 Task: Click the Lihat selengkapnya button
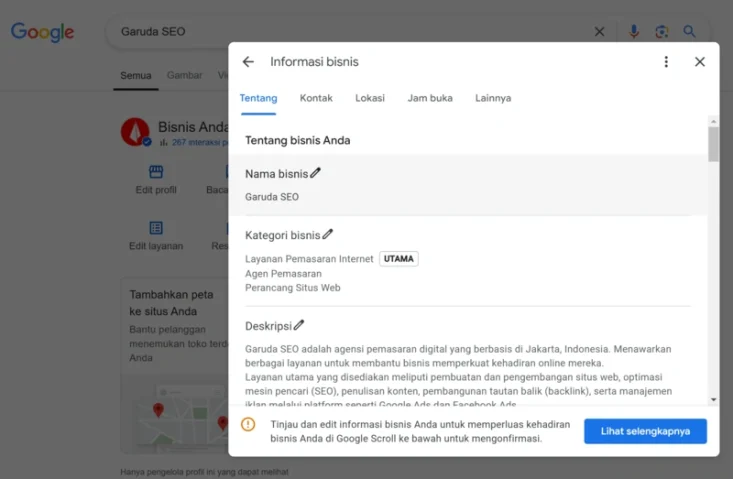(x=645, y=431)
